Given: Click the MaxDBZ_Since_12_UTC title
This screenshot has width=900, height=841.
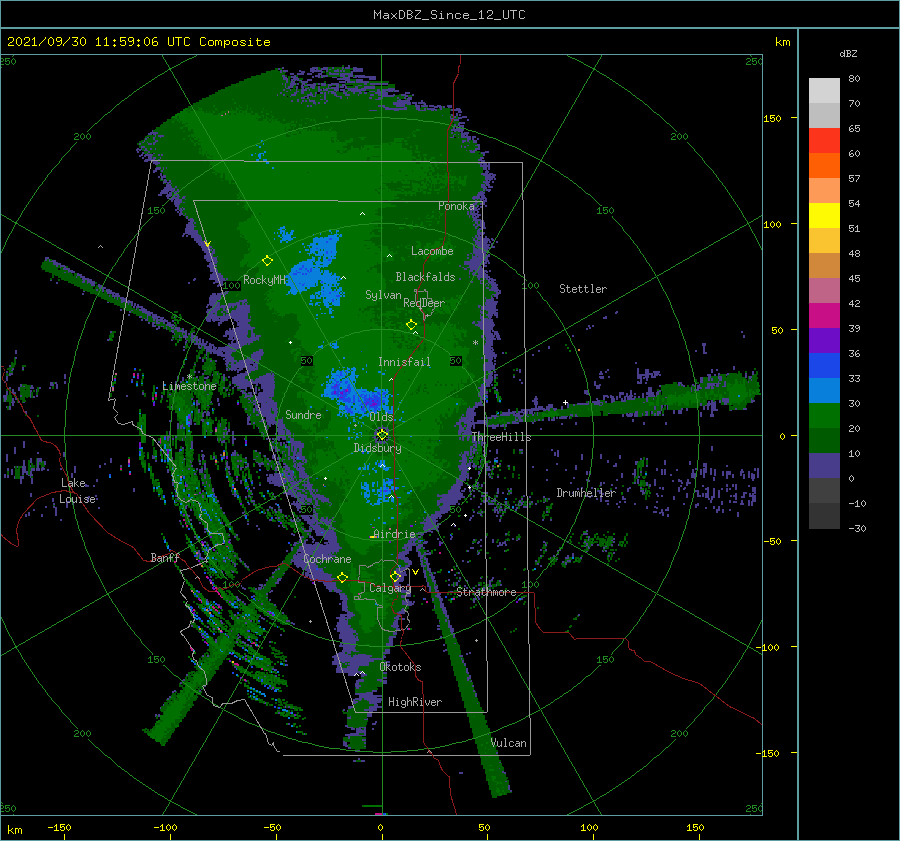Looking at the screenshot, I should coord(449,15).
